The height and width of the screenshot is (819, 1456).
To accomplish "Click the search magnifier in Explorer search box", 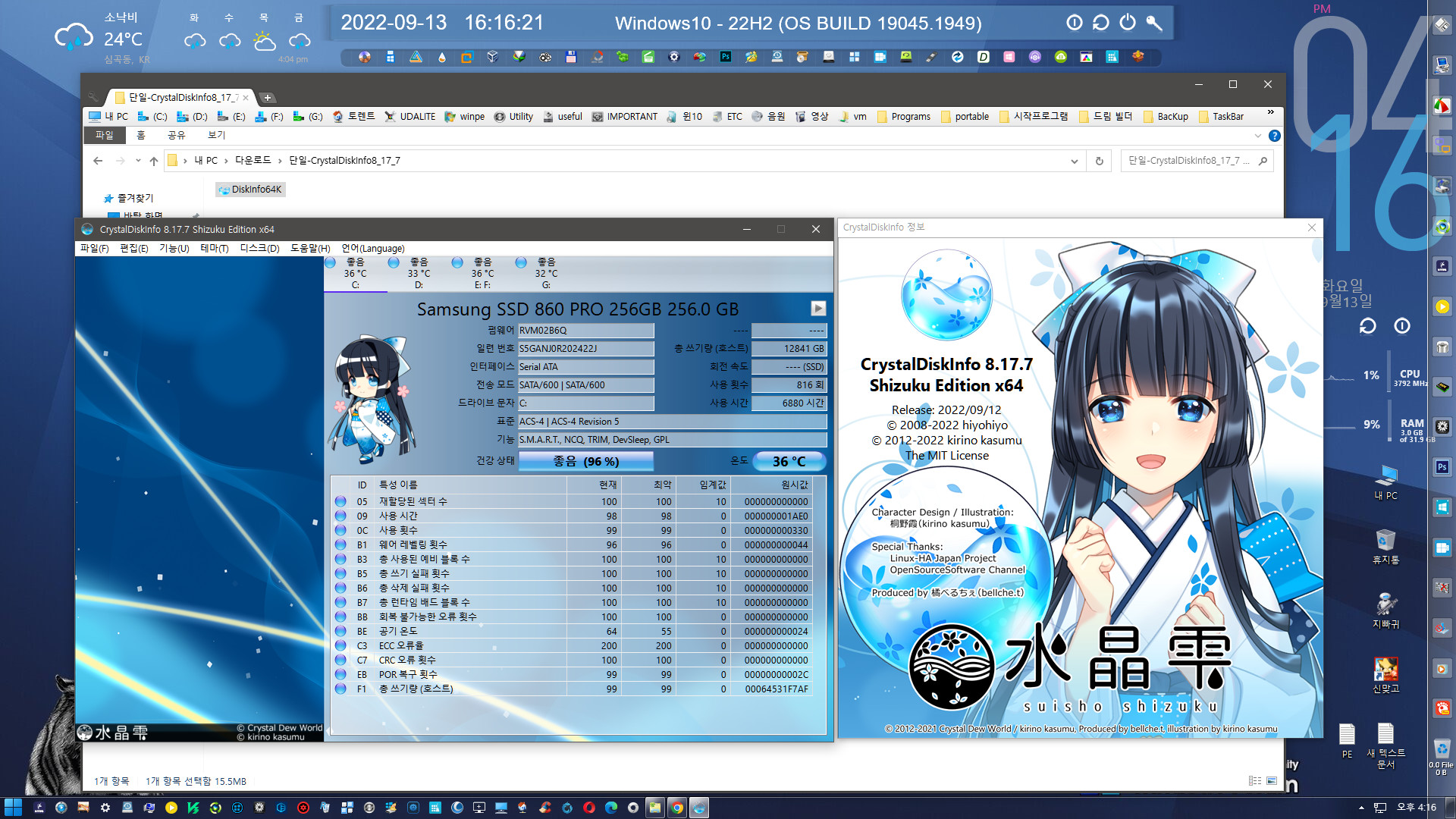I will click(1263, 161).
